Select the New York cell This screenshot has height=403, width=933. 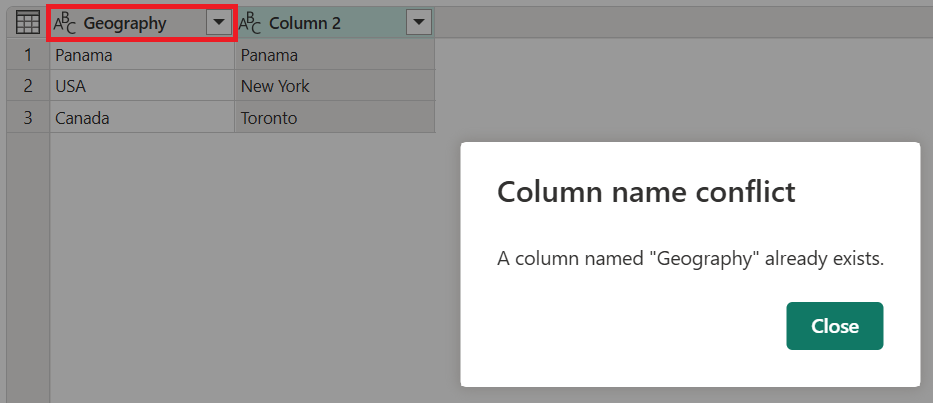point(335,86)
